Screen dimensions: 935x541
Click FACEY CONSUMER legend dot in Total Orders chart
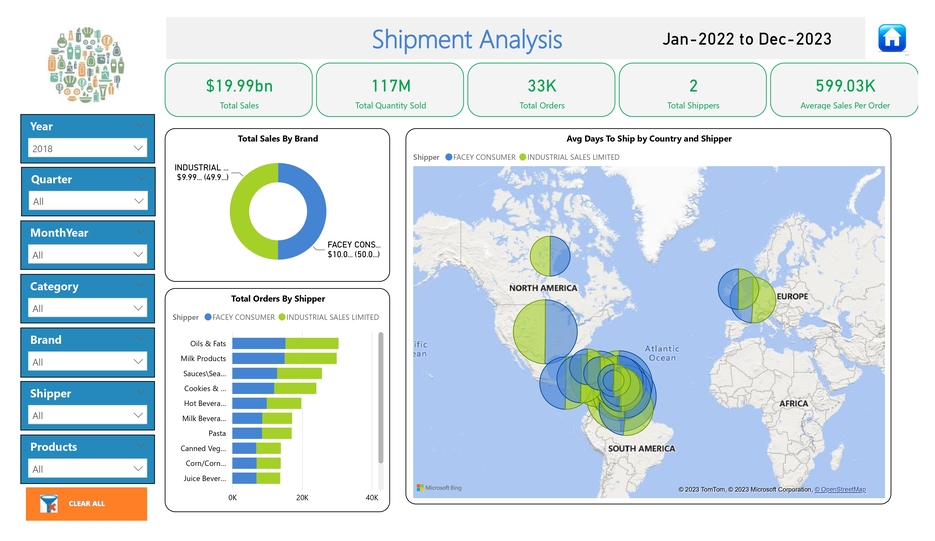click(208, 317)
